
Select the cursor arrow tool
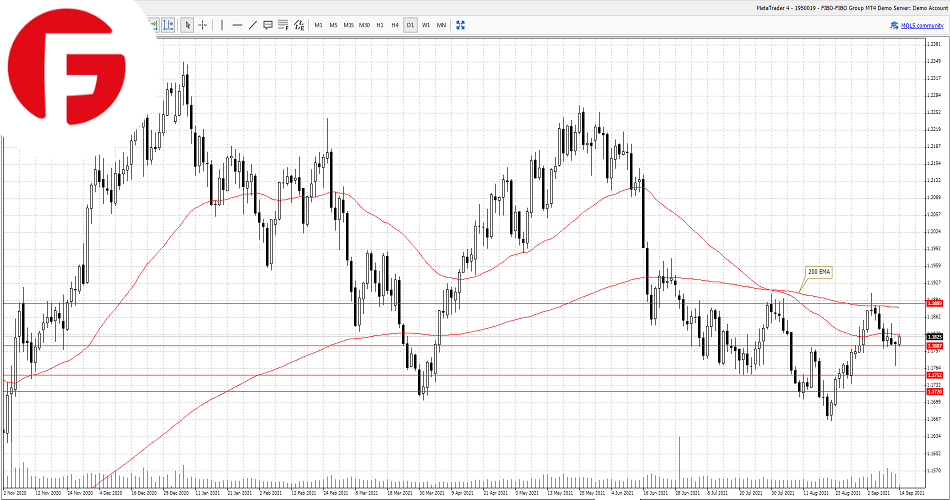pyautogui.click(x=187, y=25)
